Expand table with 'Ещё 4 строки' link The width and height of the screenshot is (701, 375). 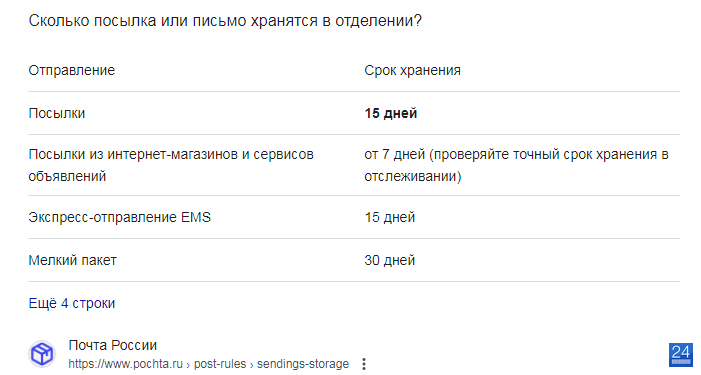pyautogui.click(x=72, y=303)
